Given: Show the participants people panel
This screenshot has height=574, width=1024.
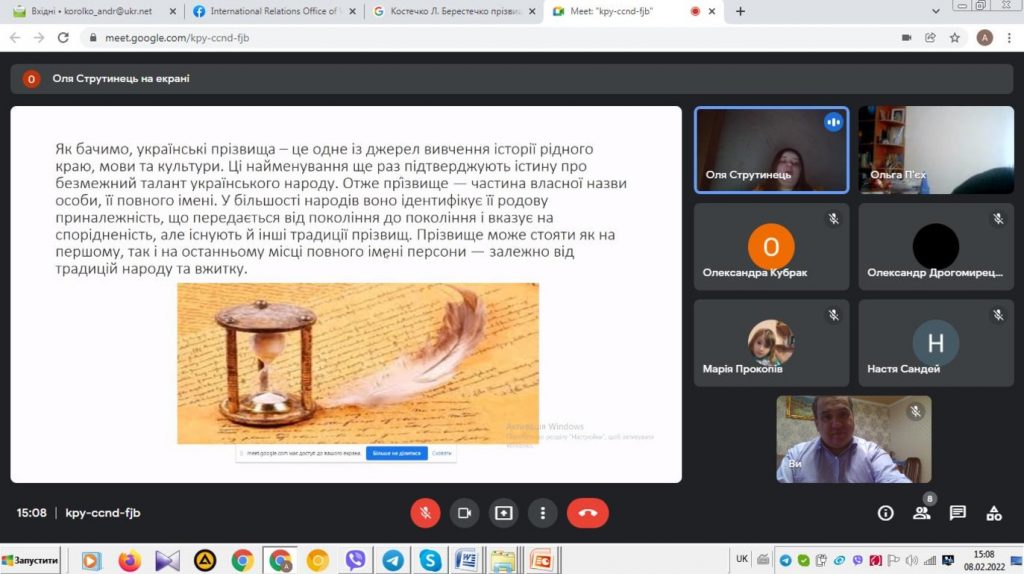Looking at the screenshot, I should coord(921,513).
